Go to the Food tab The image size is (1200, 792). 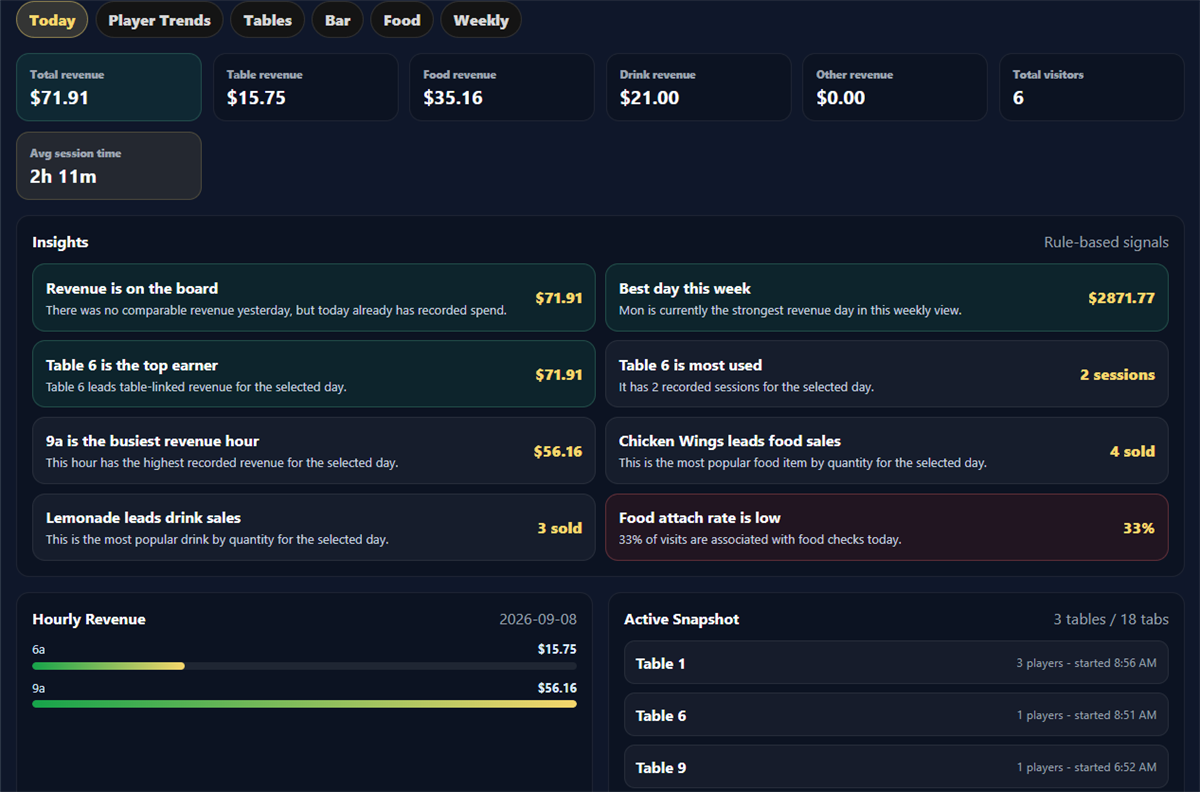click(402, 20)
